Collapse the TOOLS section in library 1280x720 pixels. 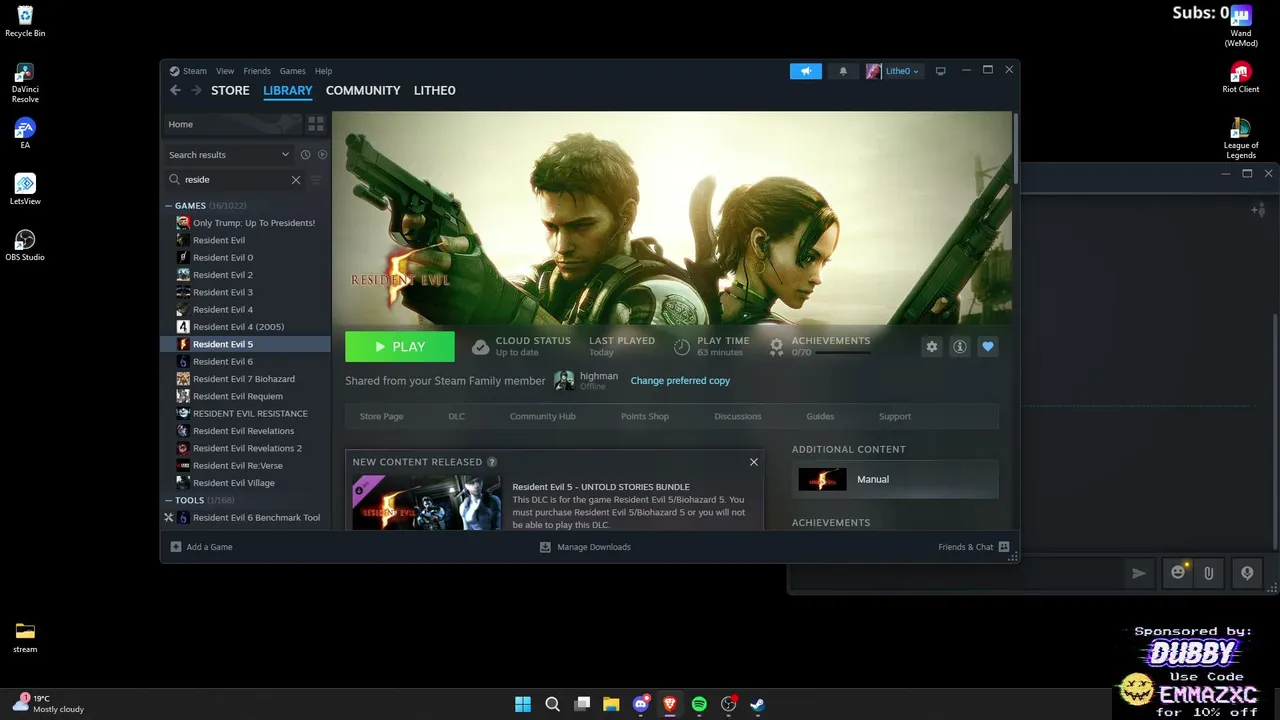click(168, 500)
